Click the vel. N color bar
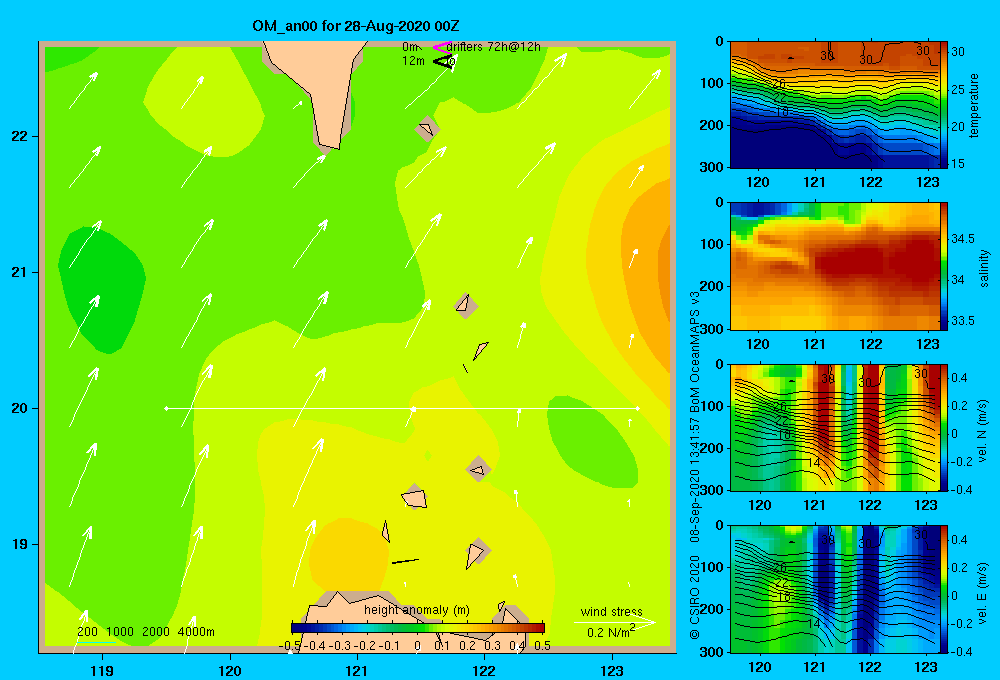 (x=945, y=427)
